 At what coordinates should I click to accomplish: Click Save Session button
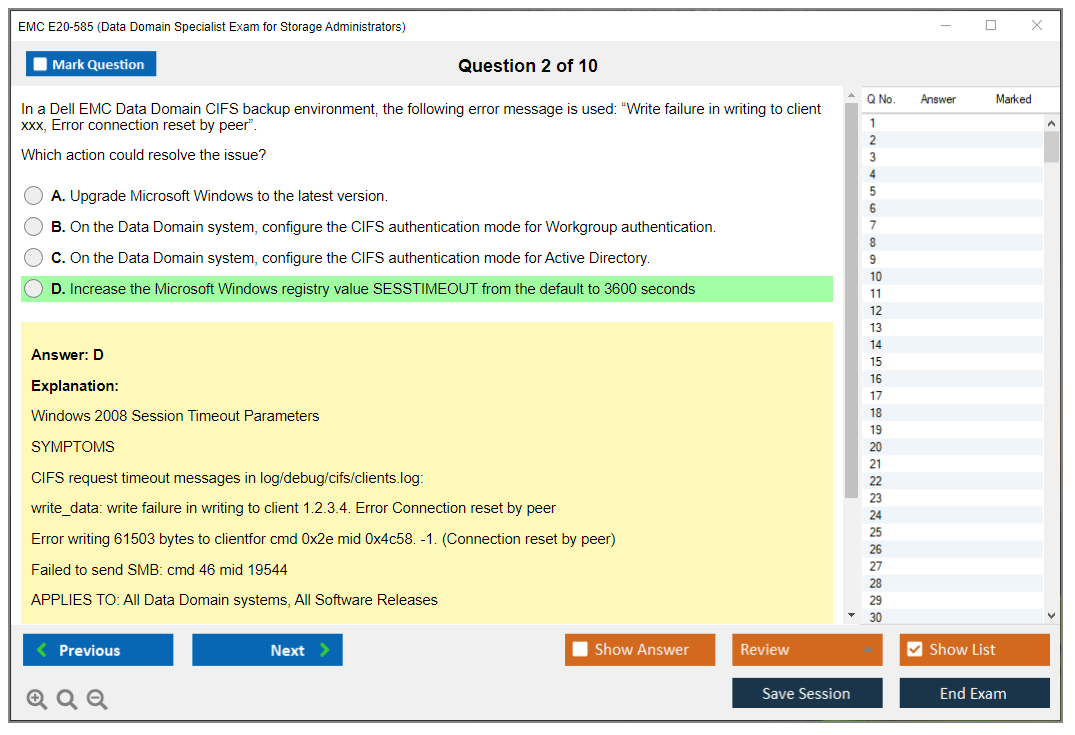pos(807,693)
